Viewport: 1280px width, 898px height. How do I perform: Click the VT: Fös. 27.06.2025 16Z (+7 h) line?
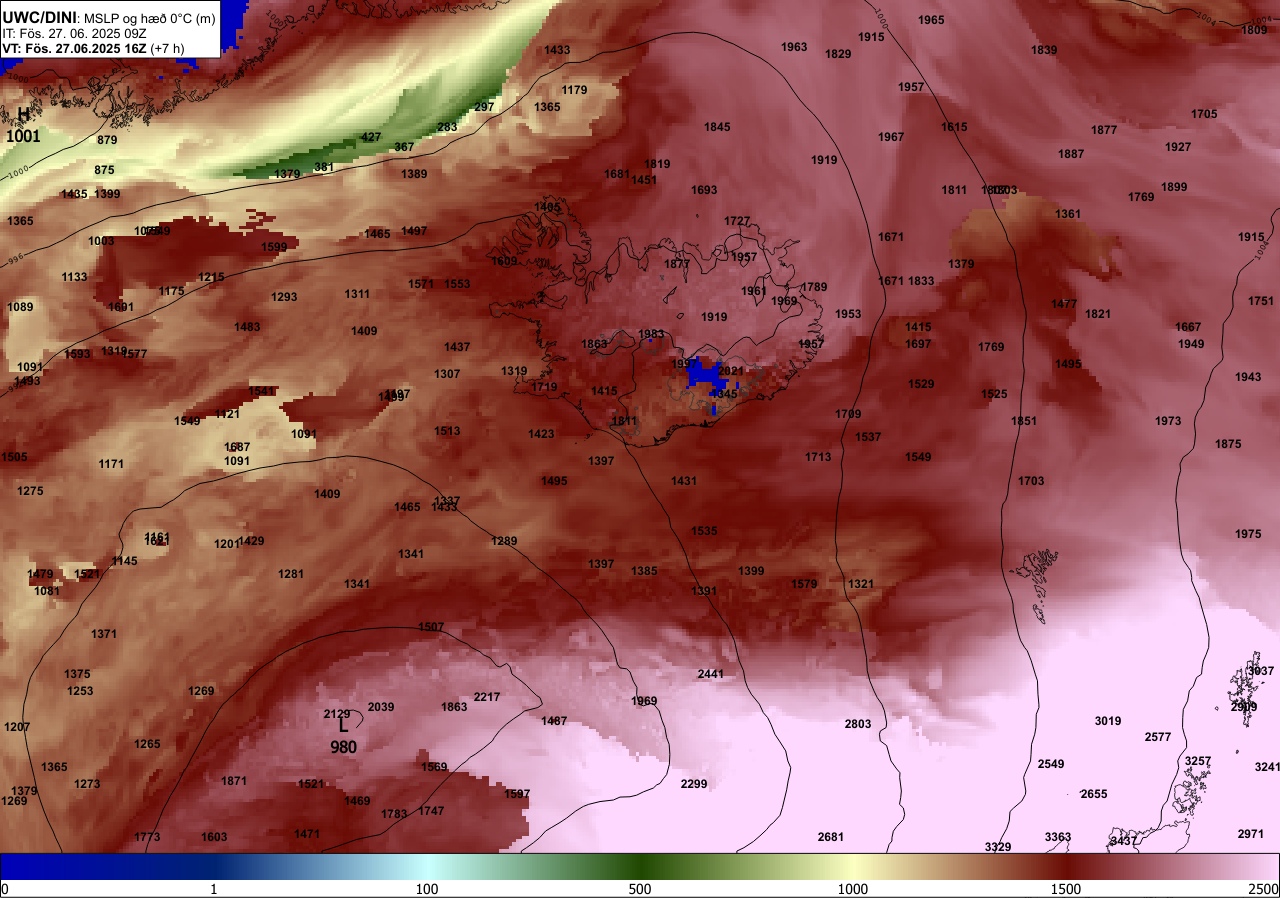[94, 48]
